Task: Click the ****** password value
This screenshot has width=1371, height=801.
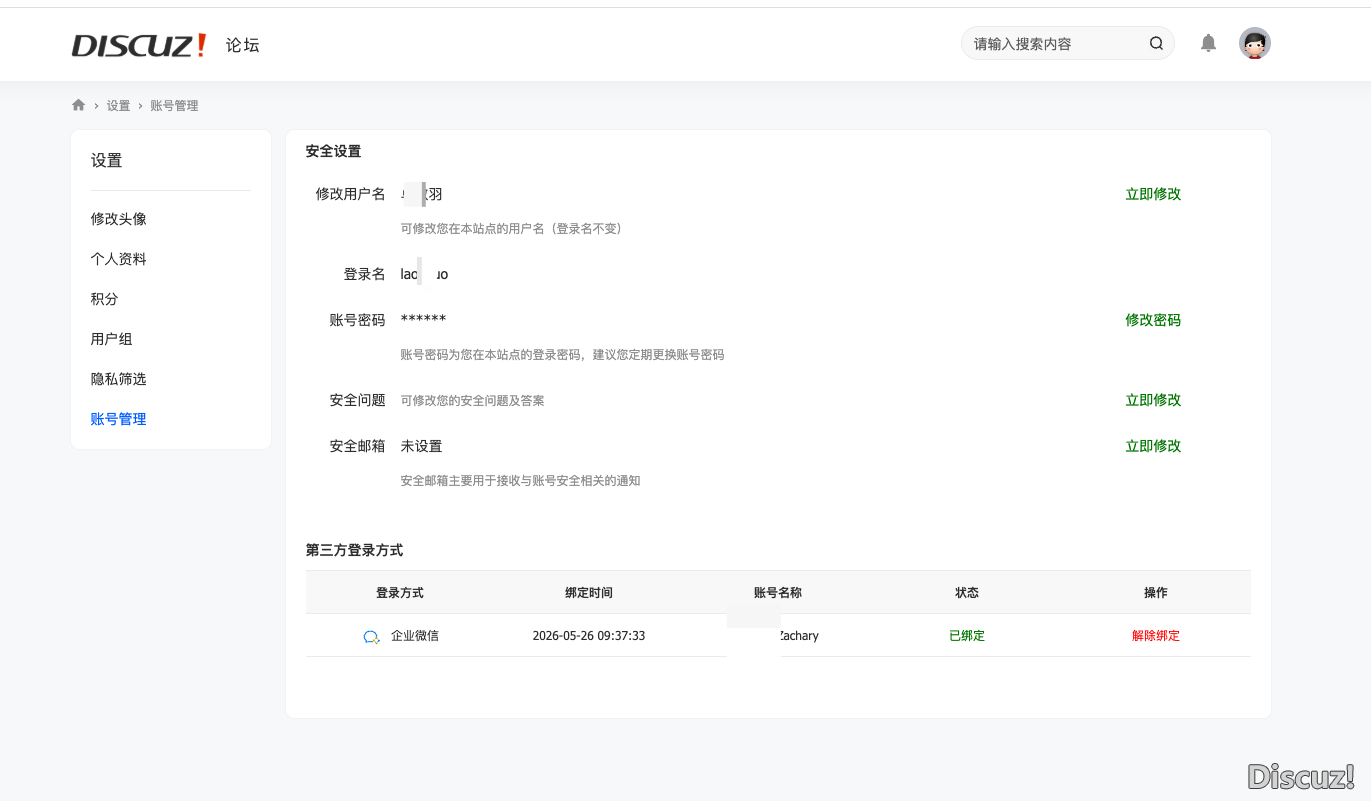Action: point(423,320)
